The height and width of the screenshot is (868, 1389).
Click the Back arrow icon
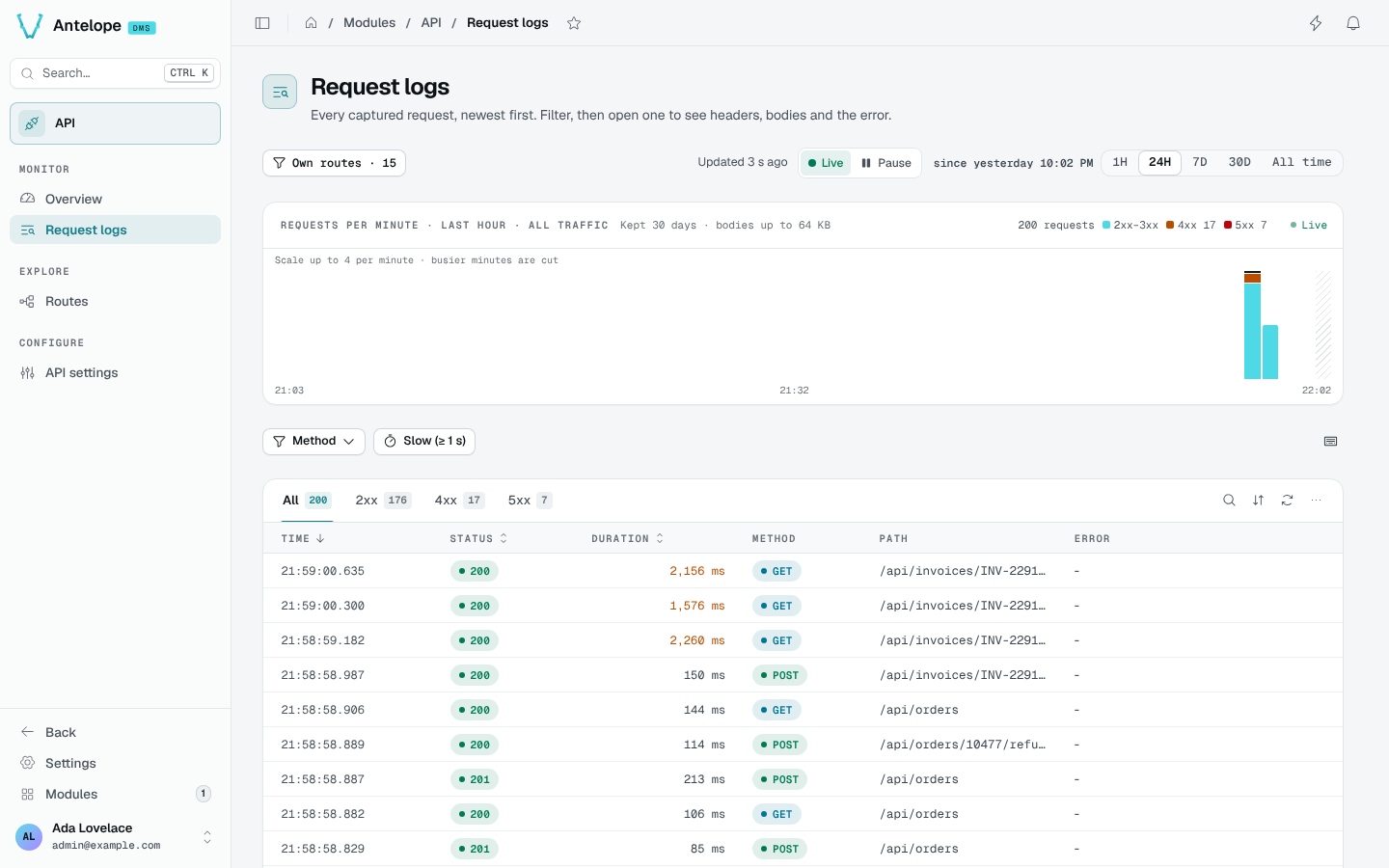pos(27,732)
